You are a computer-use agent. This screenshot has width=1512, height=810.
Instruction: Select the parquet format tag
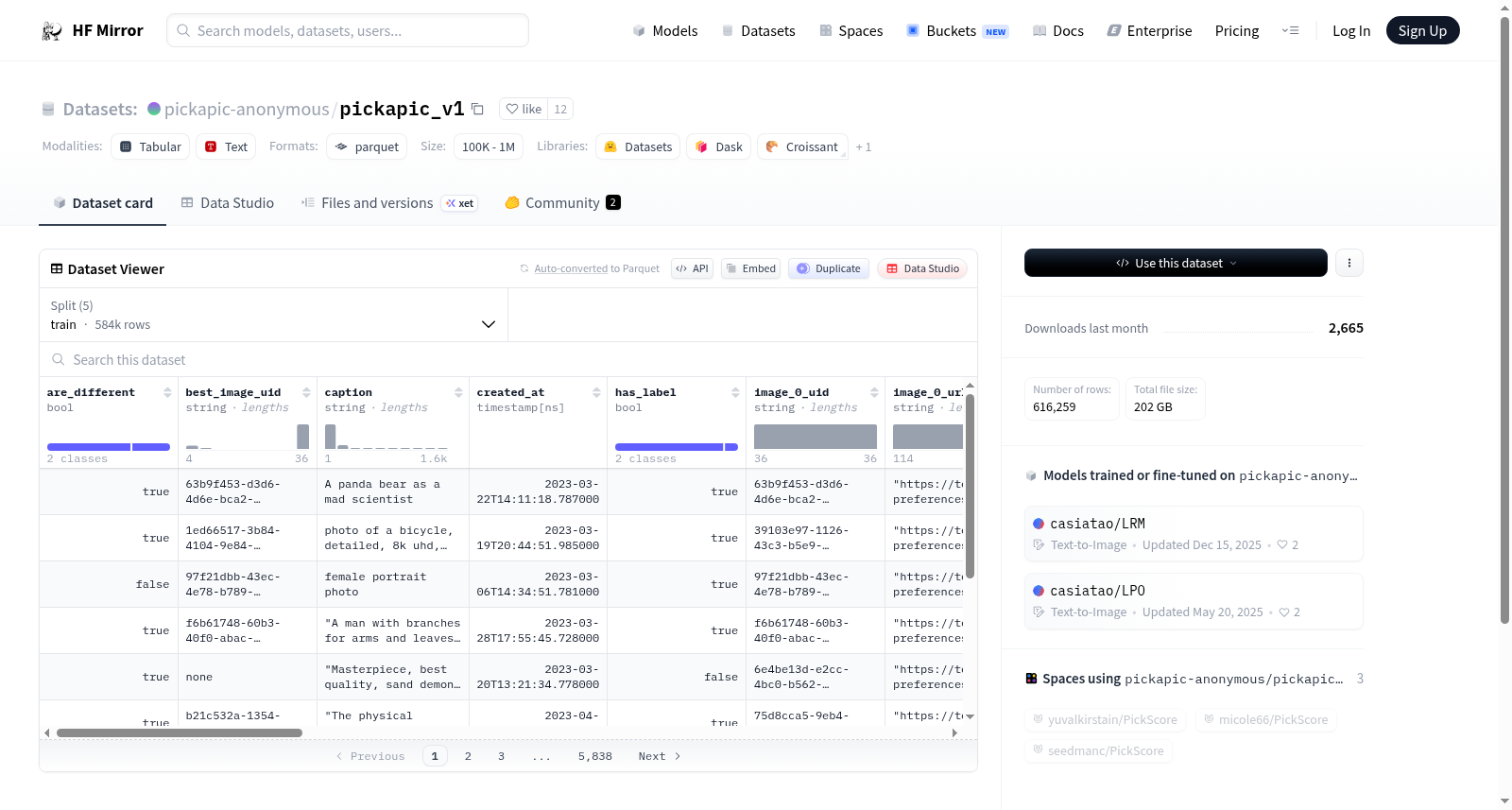(367, 146)
